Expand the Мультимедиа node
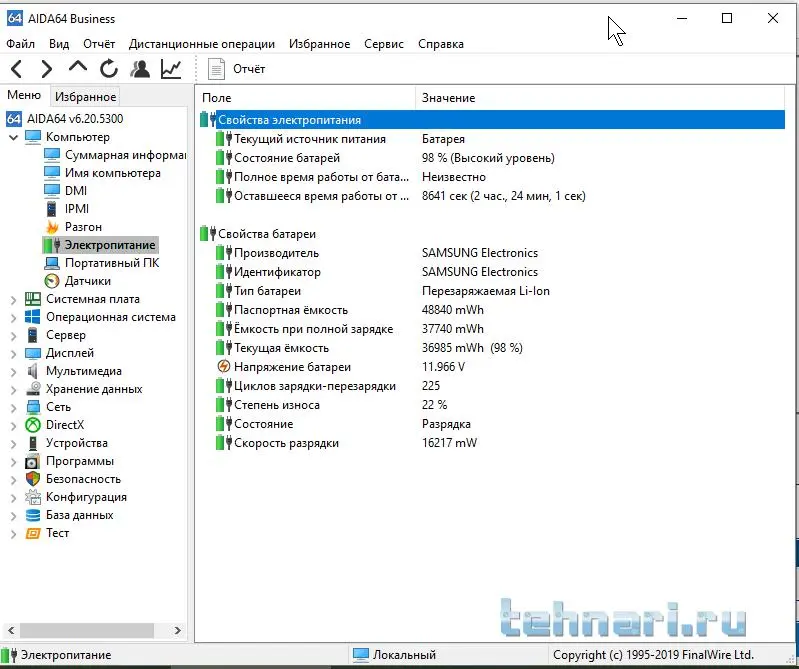 click(x=13, y=371)
